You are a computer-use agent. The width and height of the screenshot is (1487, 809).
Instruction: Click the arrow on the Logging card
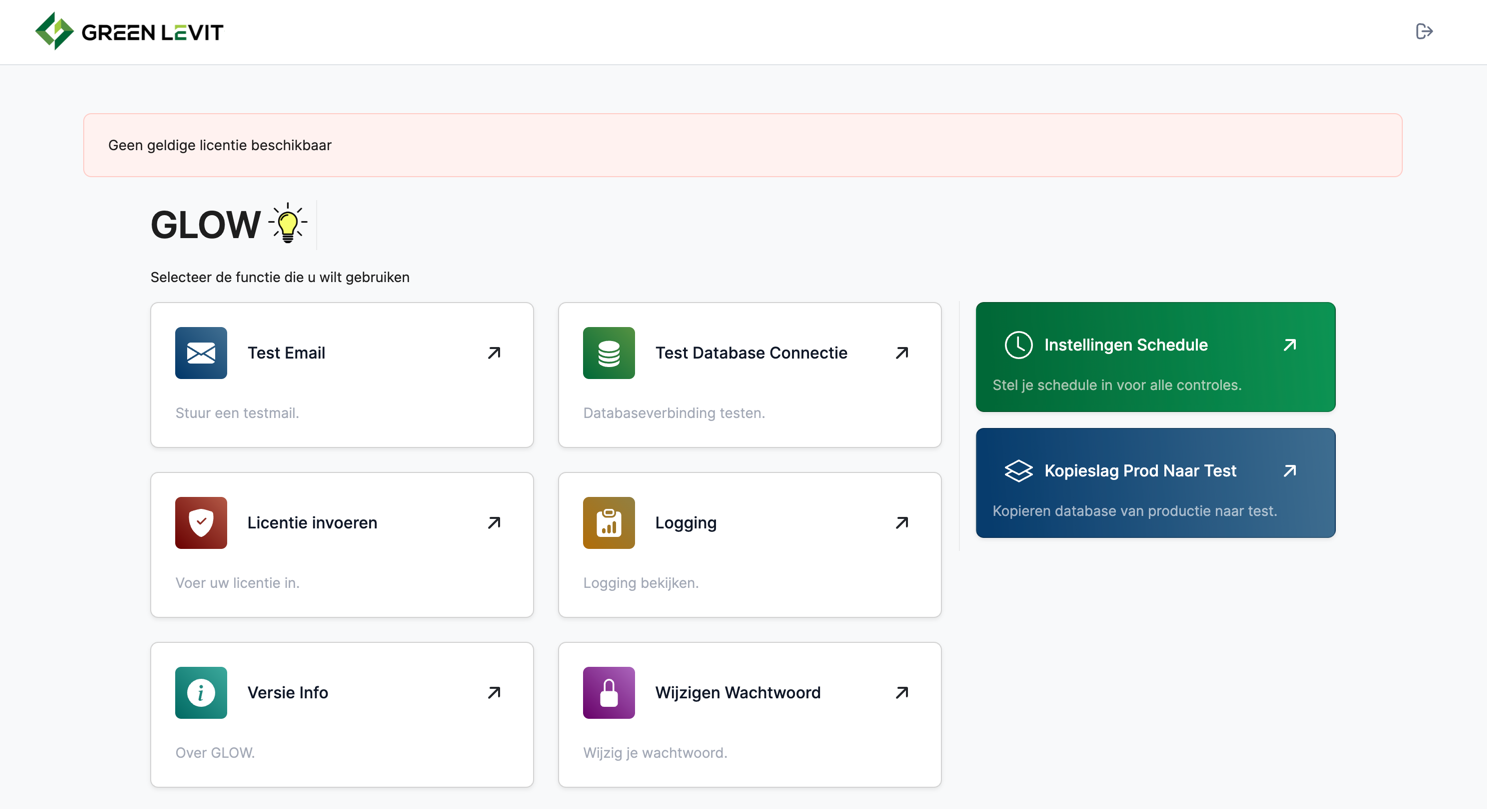tap(900, 522)
